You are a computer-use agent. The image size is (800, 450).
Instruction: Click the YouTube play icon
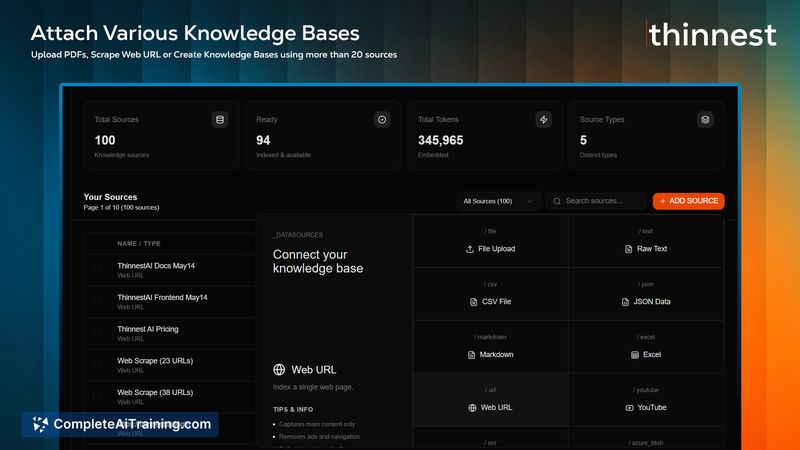pos(629,408)
